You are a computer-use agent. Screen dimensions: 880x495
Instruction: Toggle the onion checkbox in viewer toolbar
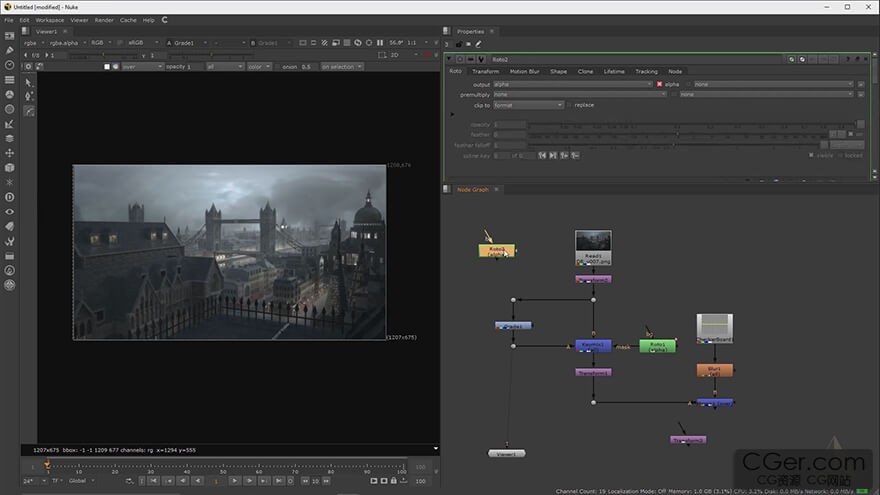[x=278, y=67]
